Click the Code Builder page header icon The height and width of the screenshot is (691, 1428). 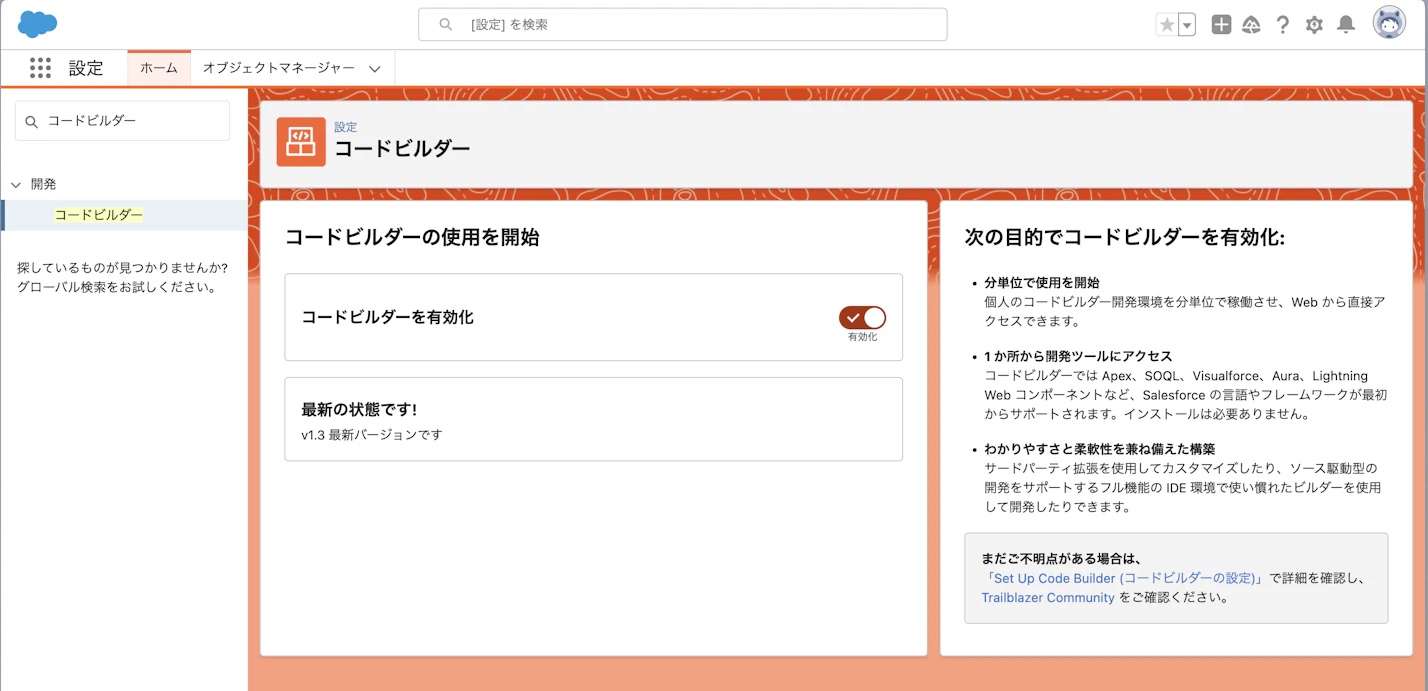tap(301, 142)
